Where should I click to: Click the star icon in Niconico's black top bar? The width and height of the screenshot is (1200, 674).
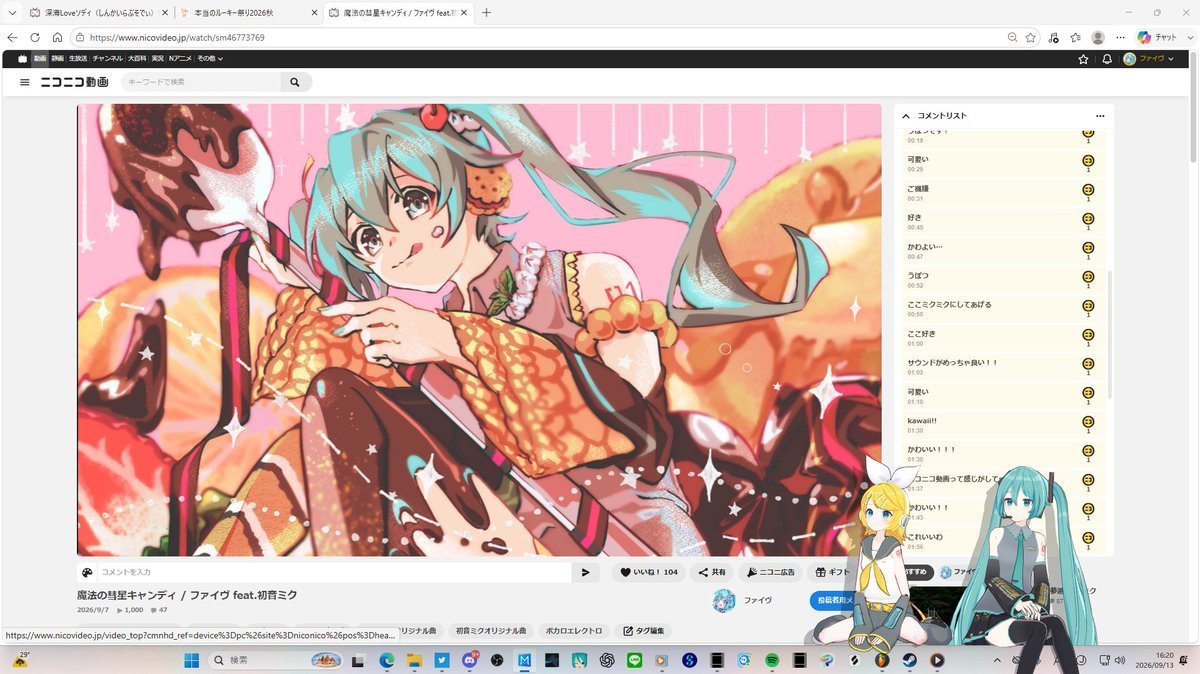(1083, 59)
